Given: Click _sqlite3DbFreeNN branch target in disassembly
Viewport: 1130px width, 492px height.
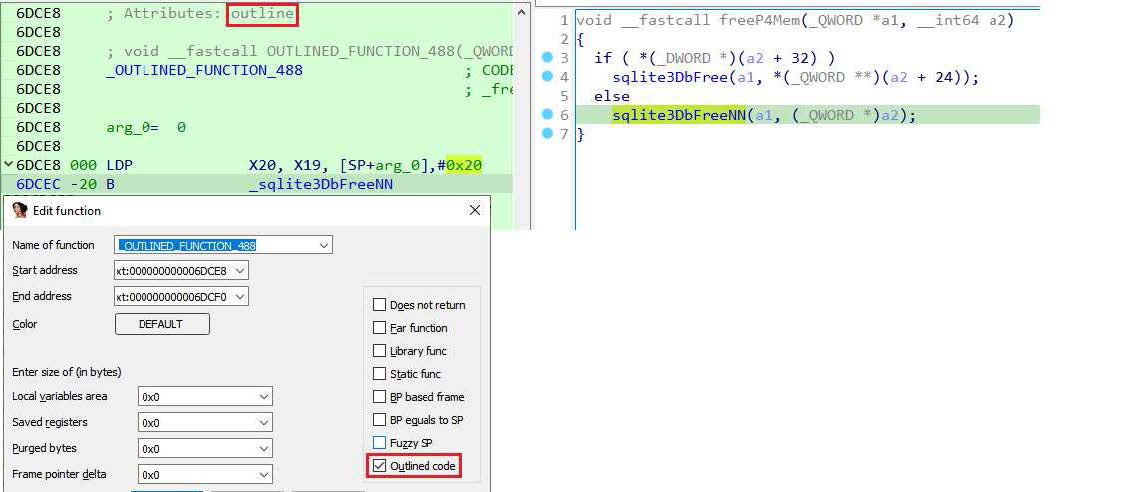Looking at the screenshot, I should click(x=321, y=184).
